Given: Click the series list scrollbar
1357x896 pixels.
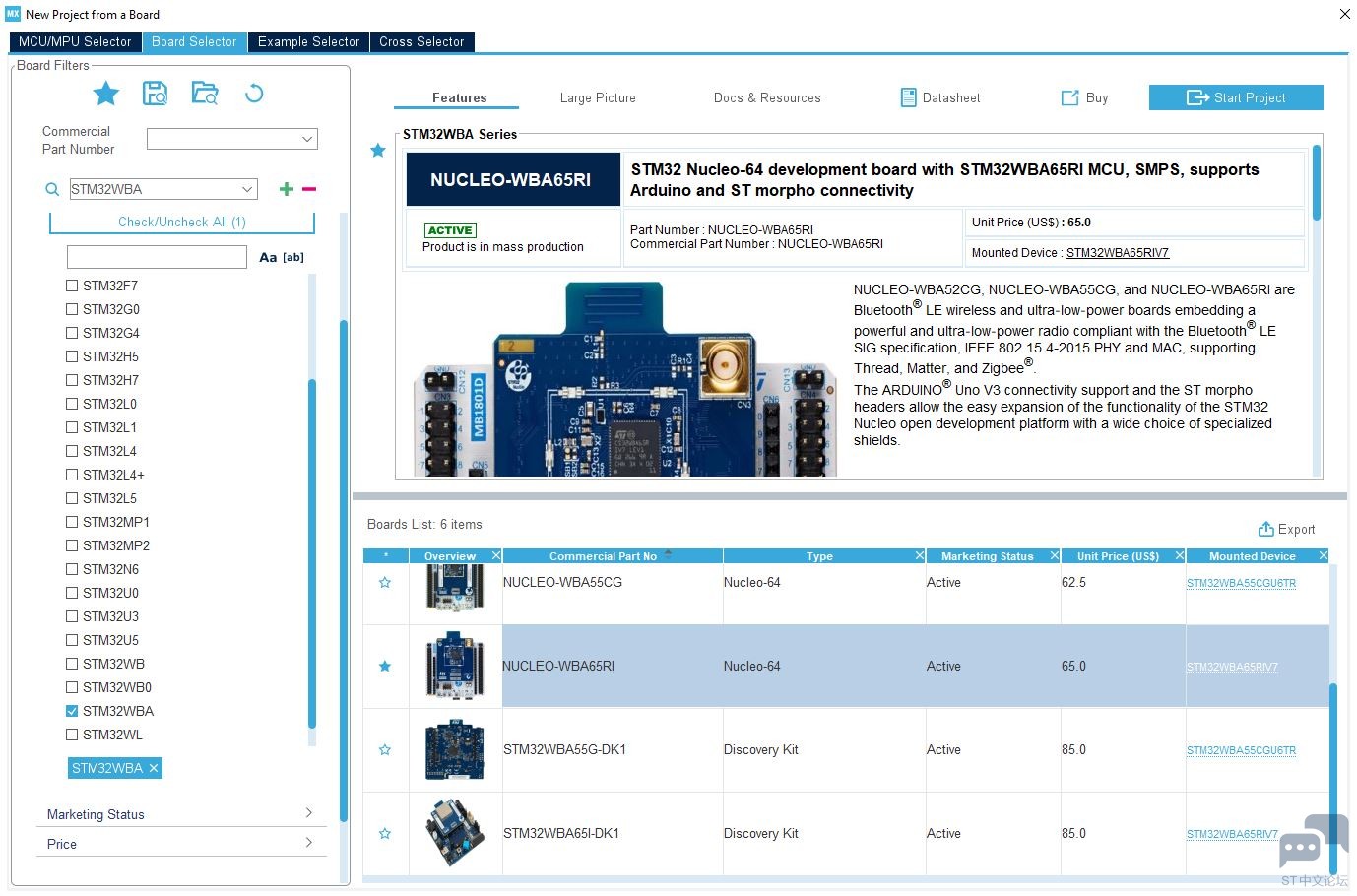Looking at the screenshot, I should 313,551.
